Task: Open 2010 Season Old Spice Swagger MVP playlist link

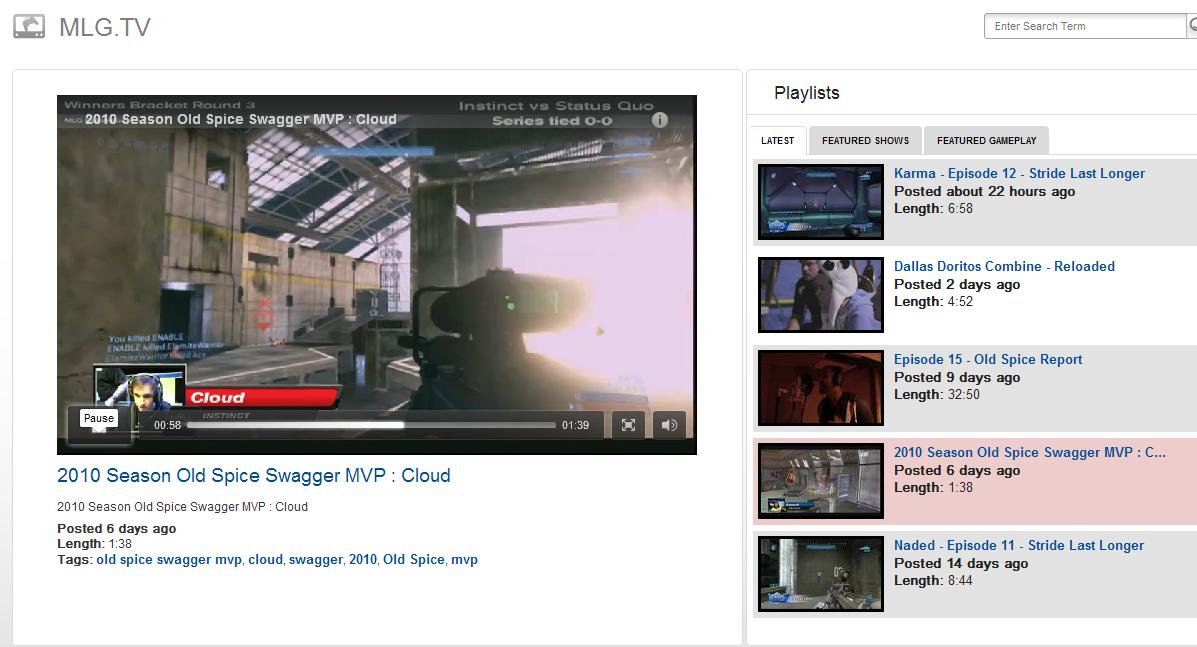Action: tap(1030, 452)
